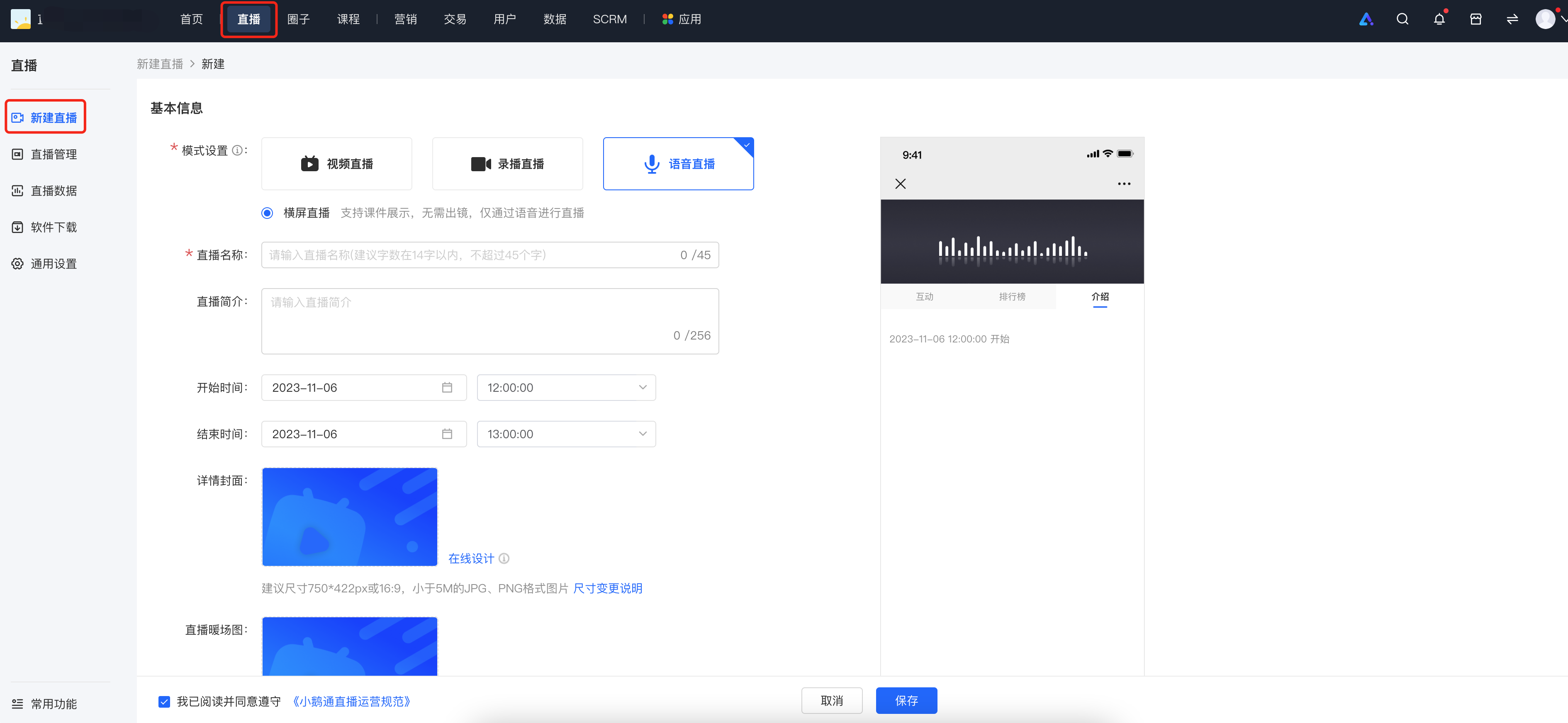Viewport: 1568px width, 723px height.
Task: Open the phone preview three-dots menu
Action: [1124, 184]
